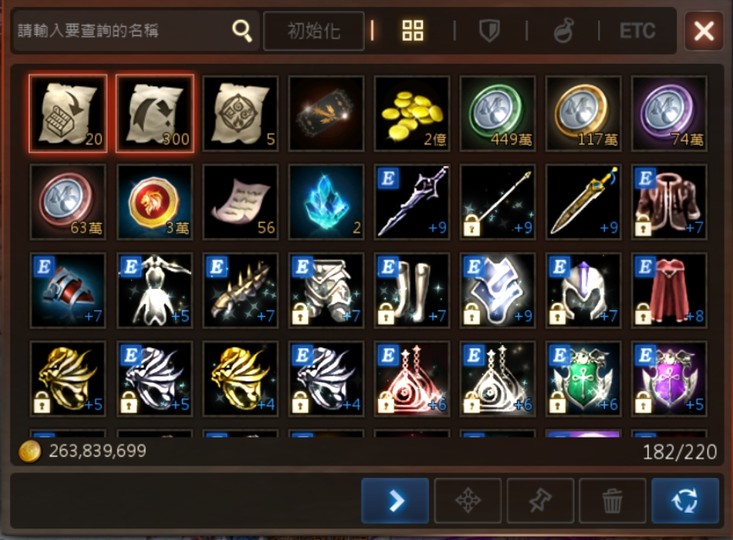Select the golden sword +9 item

[583, 202]
